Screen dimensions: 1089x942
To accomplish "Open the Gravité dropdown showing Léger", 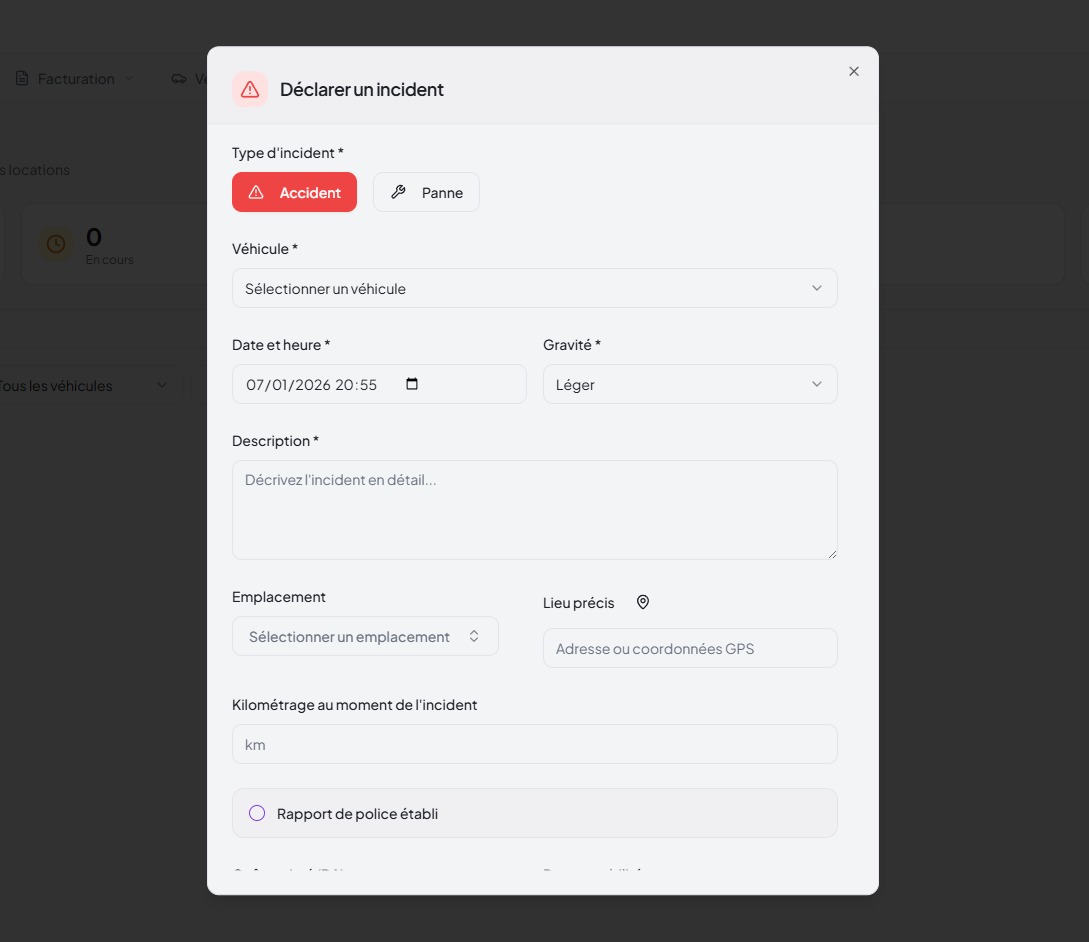I will coord(689,384).
